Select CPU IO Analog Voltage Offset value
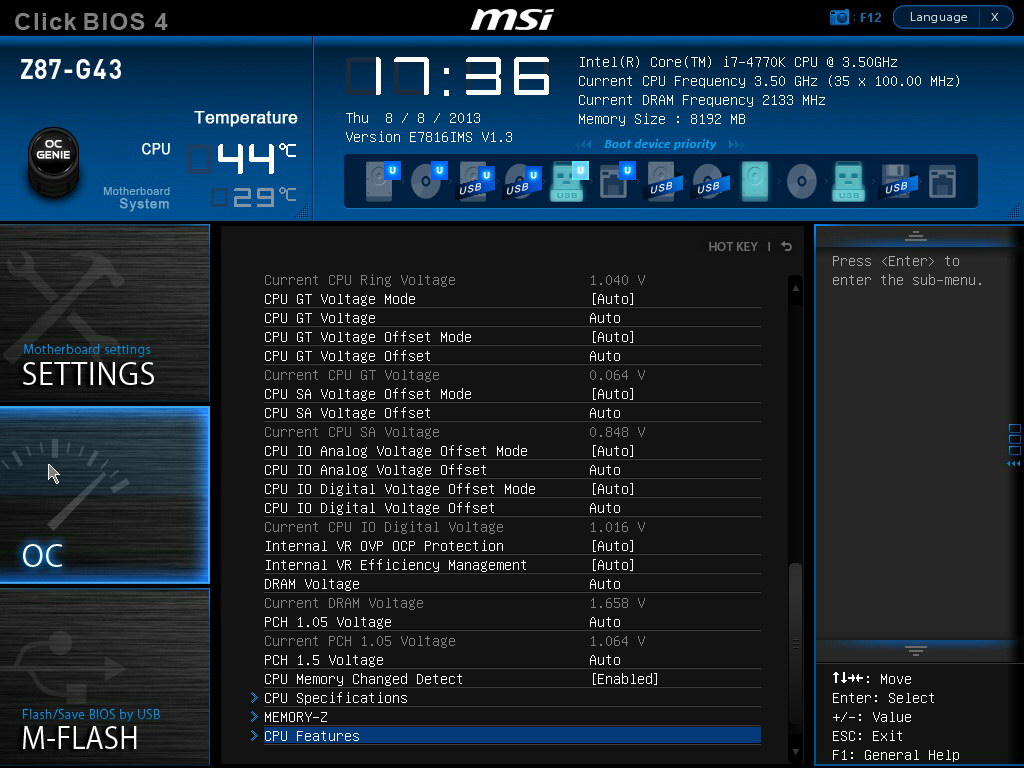The image size is (1024, 768). coord(605,470)
